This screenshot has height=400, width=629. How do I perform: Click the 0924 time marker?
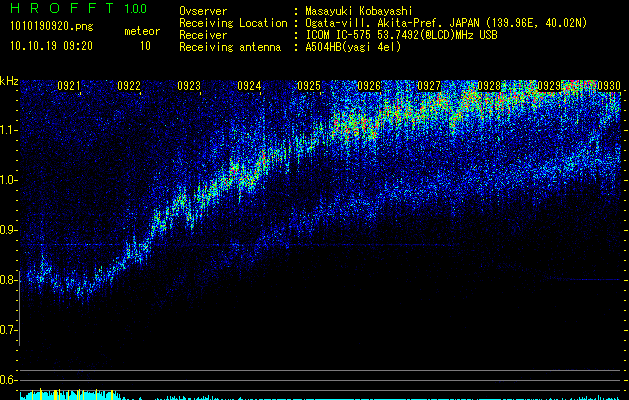[x=249, y=86]
